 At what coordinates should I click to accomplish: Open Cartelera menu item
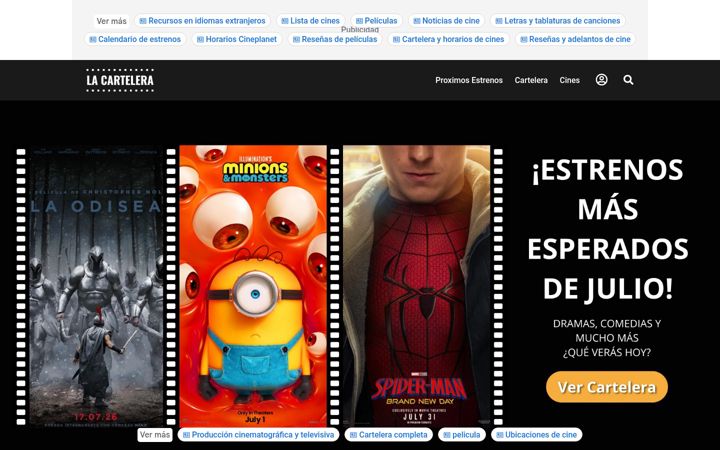(x=531, y=80)
